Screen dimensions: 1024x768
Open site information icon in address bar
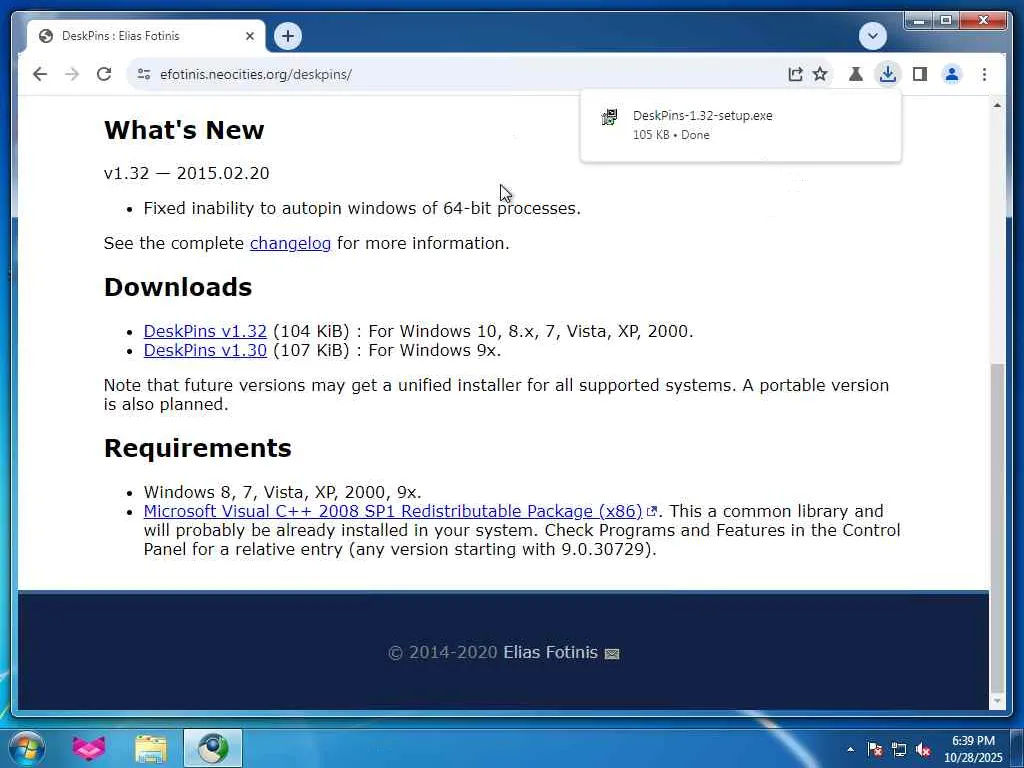pyautogui.click(x=144, y=74)
